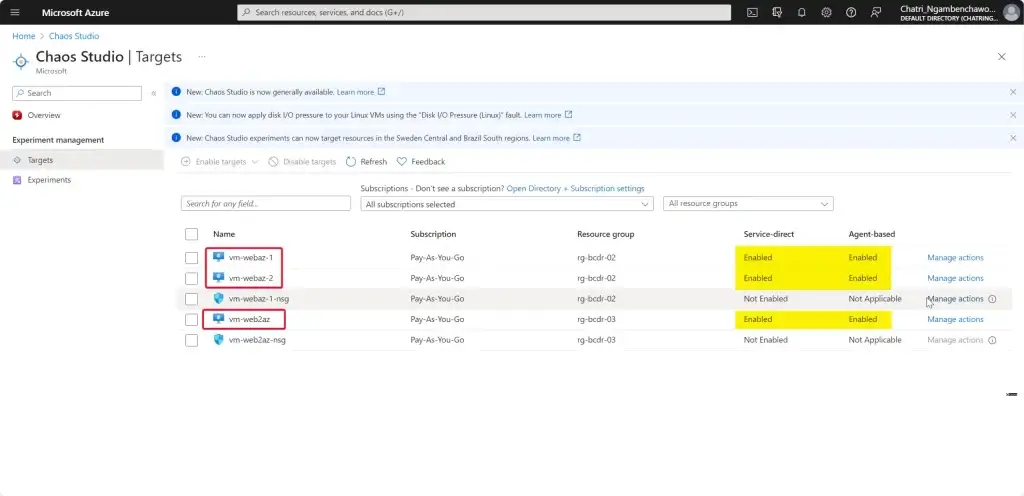The image size is (1024, 496).
Task: Click info icon next to vm-web2az-nsg Manage actions
Action: click(992, 340)
